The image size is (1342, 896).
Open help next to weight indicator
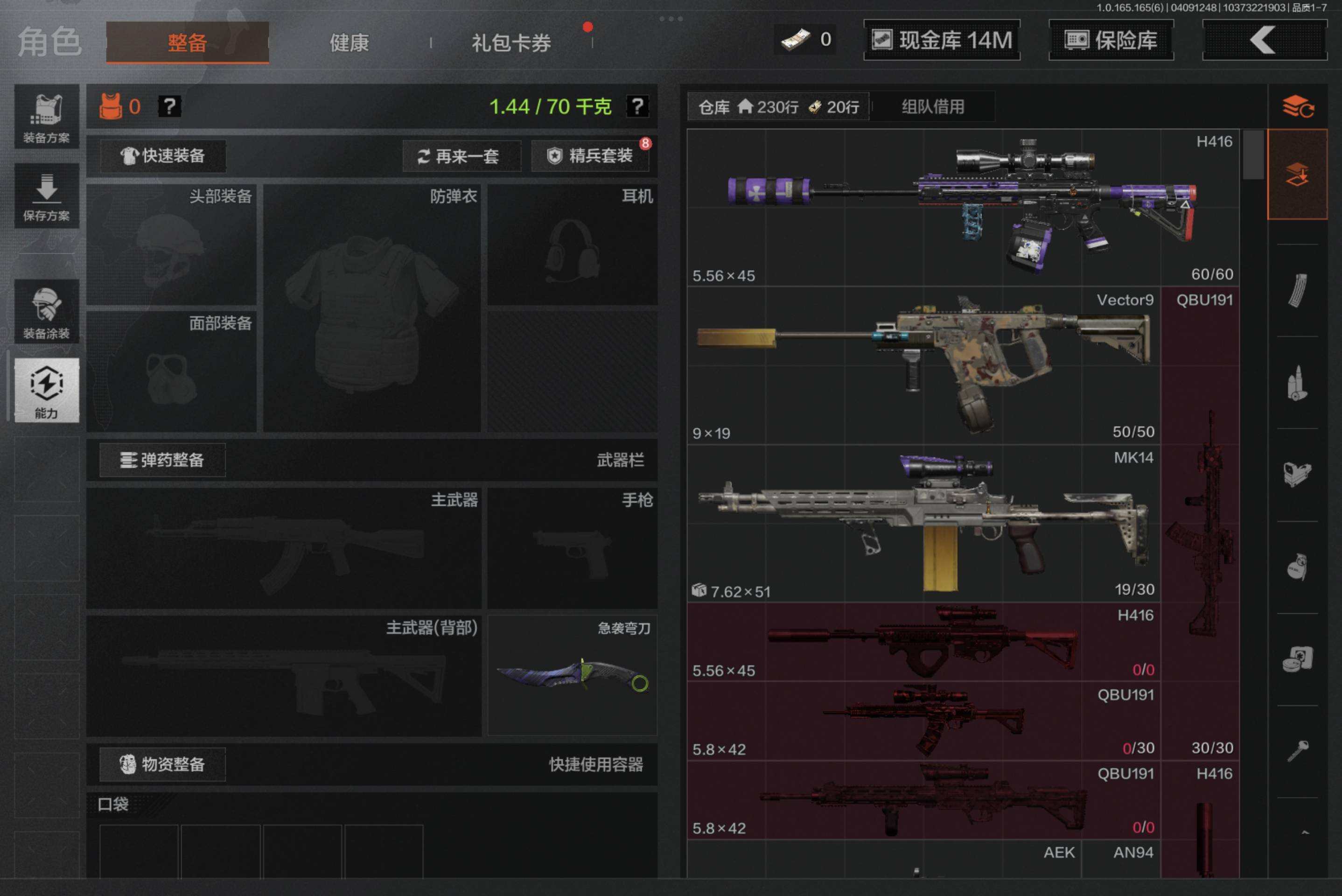pyautogui.click(x=637, y=106)
